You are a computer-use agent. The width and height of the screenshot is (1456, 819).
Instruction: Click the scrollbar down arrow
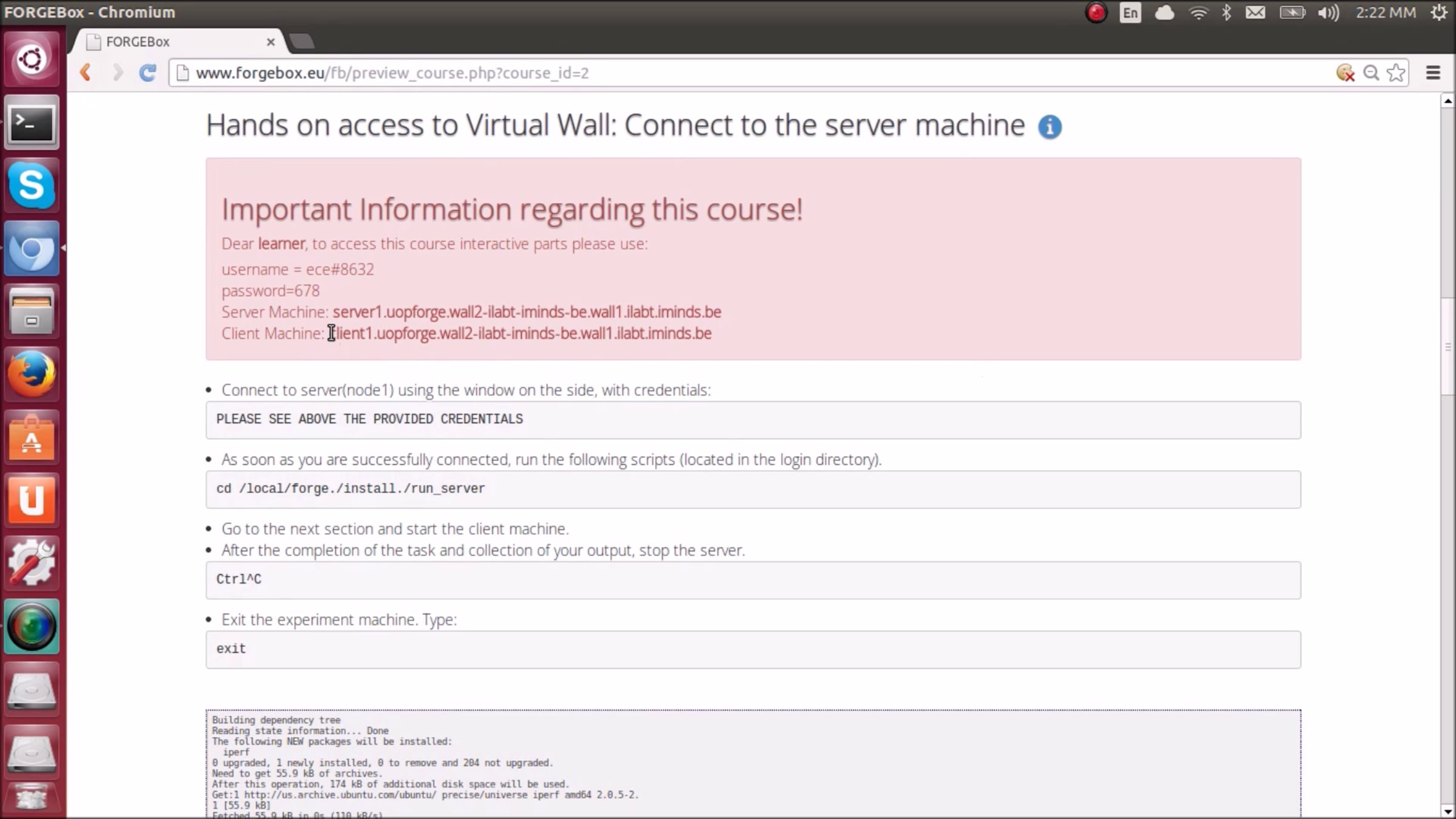(1448, 811)
